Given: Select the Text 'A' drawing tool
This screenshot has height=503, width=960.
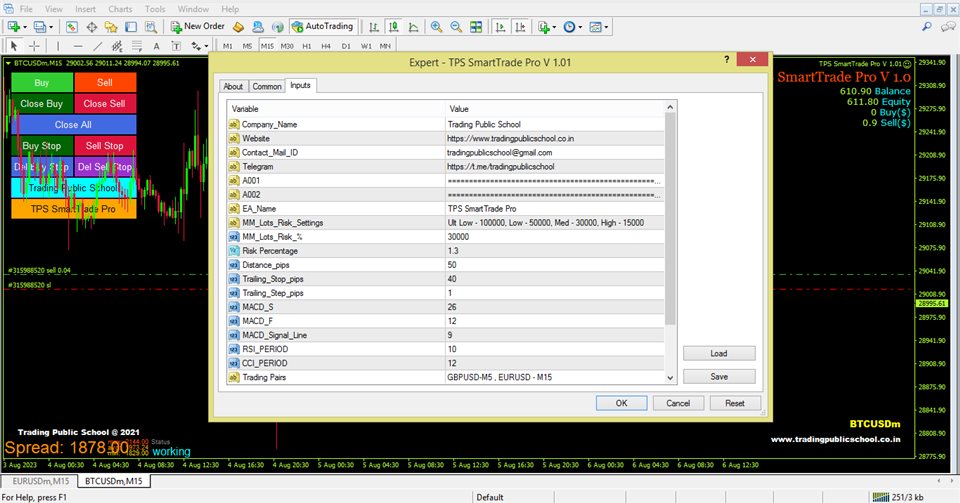Looking at the screenshot, I should click(156, 46).
